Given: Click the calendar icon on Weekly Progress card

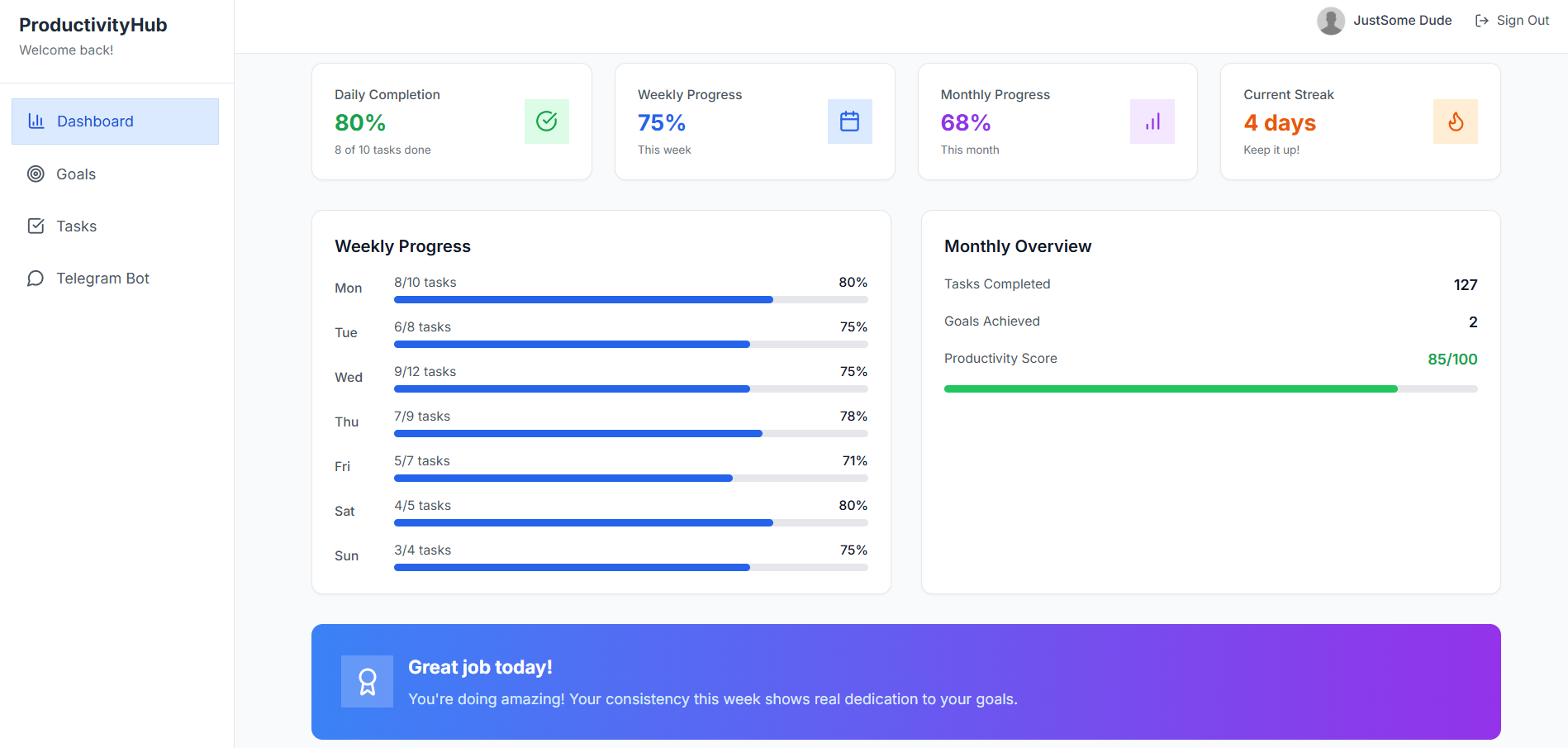Looking at the screenshot, I should tap(849, 121).
